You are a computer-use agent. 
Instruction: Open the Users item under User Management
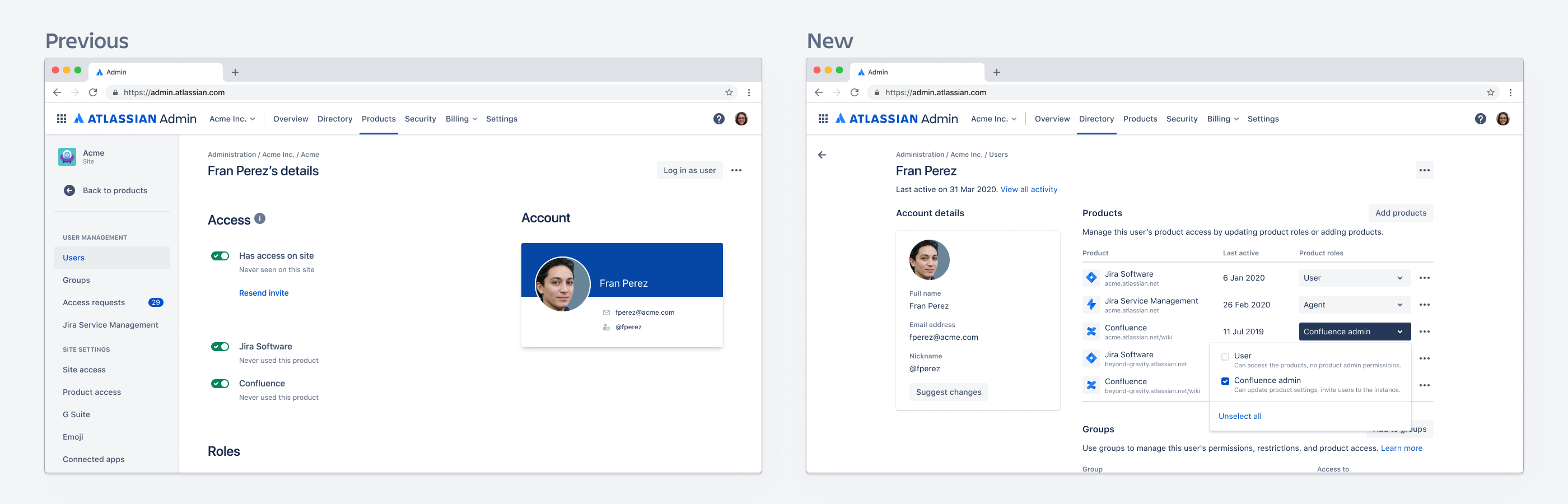click(x=73, y=257)
